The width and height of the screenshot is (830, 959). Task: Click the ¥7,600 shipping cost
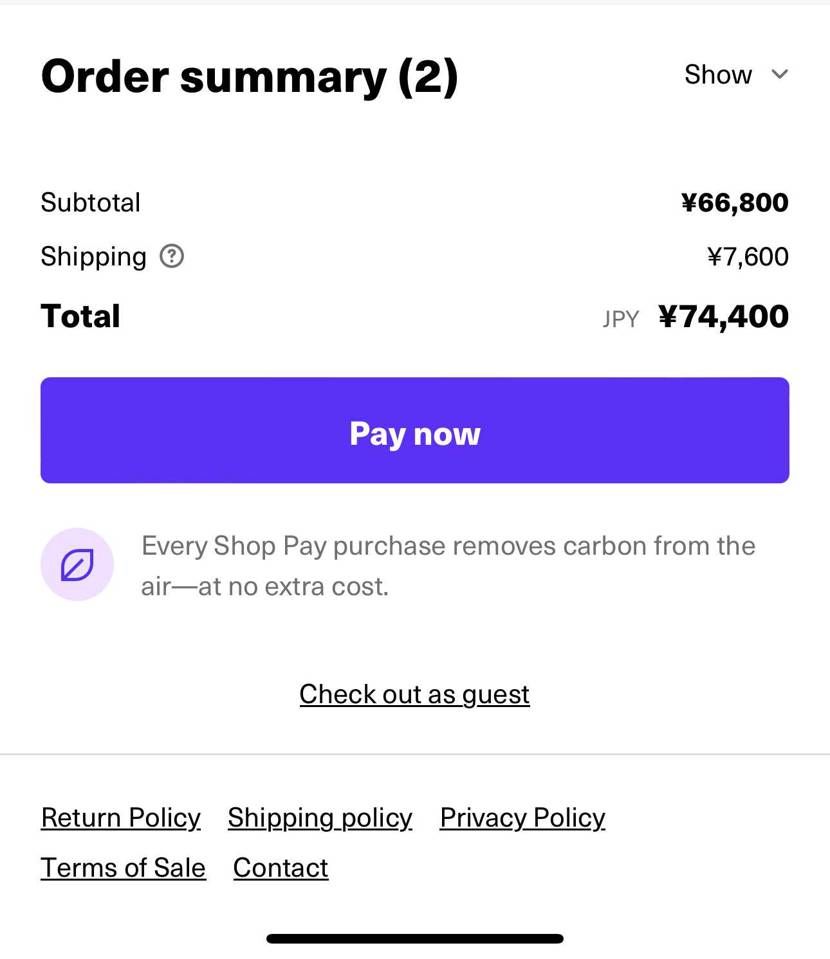coord(747,257)
